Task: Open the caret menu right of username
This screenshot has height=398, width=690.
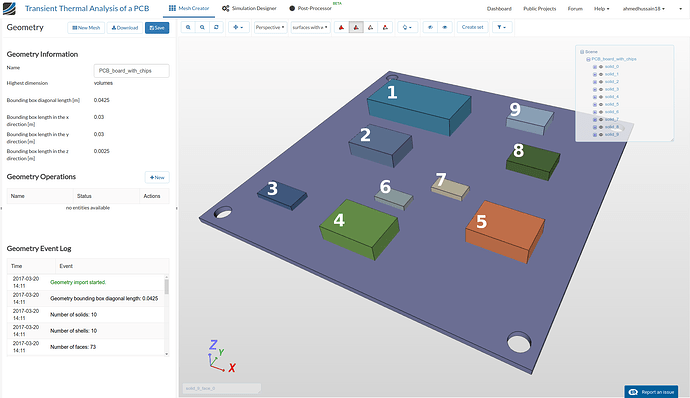Action: tap(680, 9)
